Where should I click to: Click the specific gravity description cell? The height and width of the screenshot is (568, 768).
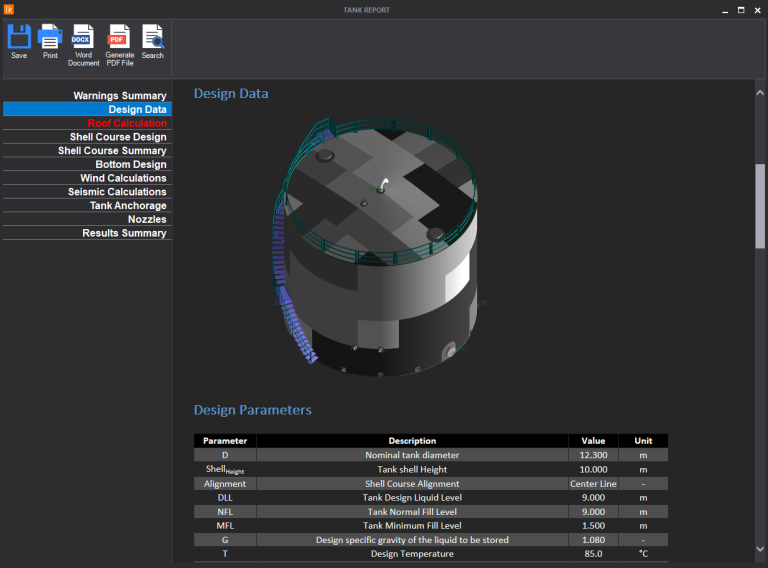[x=412, y=540]
